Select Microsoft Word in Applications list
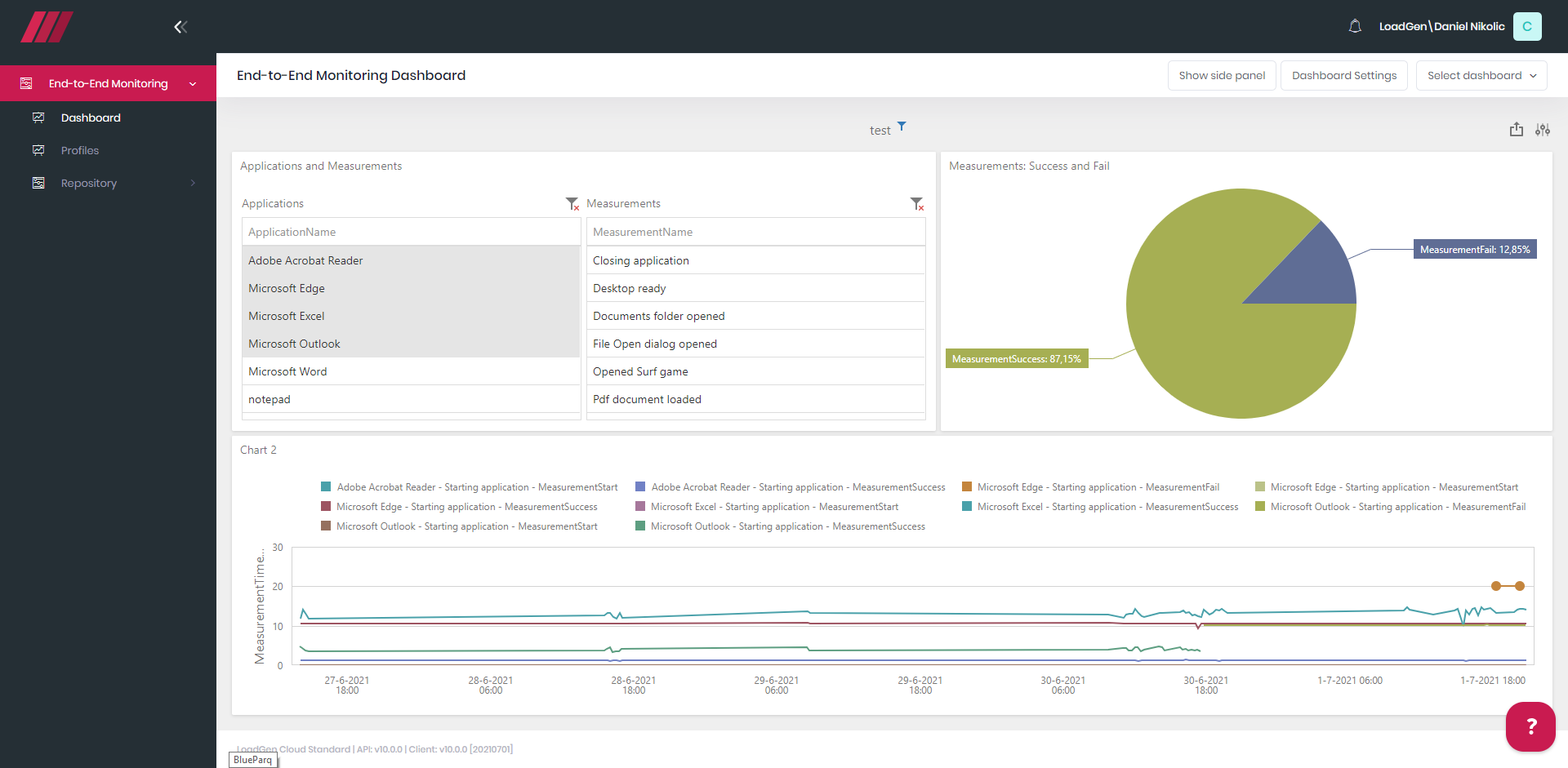This screenshot has width=1568, height=768. pyautogui.click(x=287, y=371)
